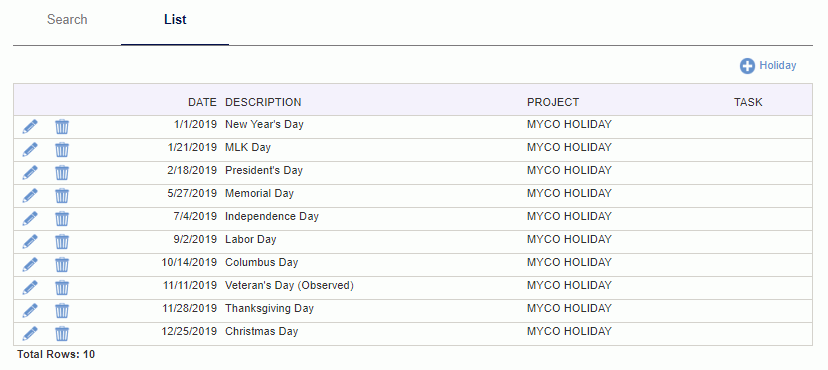Edit the Memorial Day holiday

pyautogui.click(x=30, y=196)
